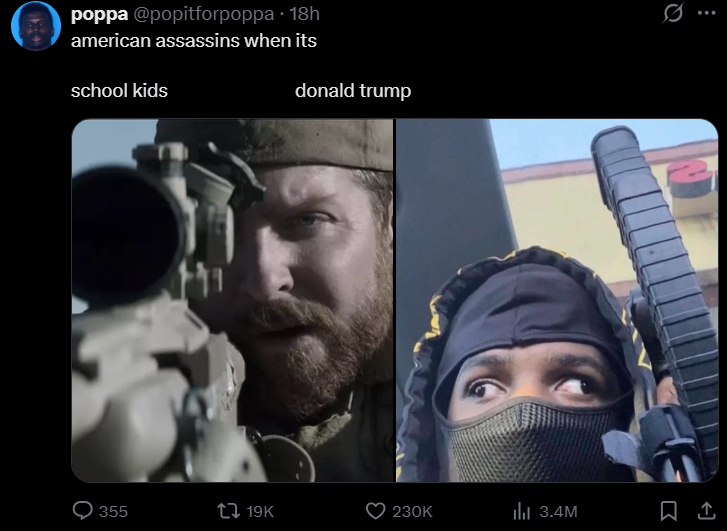Click the 19K reposts count

[x=260, y=512]
